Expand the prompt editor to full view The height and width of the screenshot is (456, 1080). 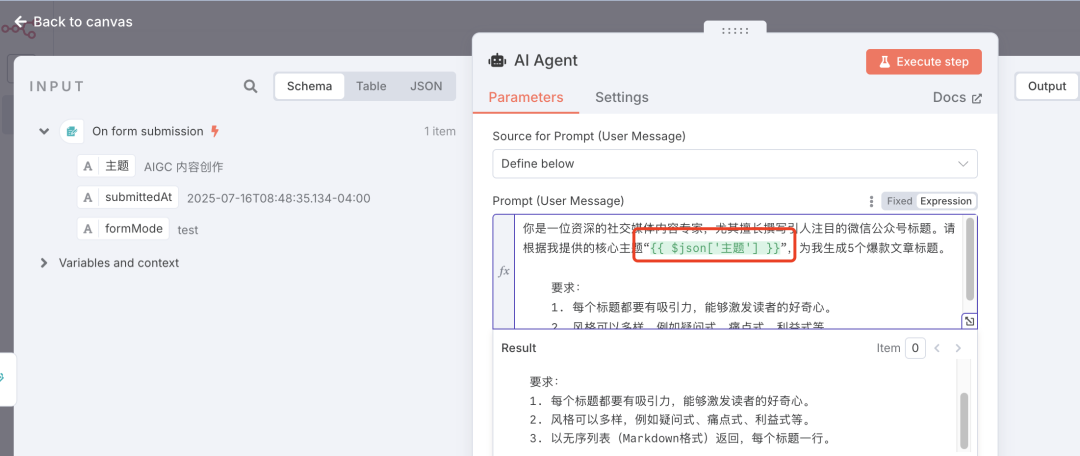pos(968,321)
